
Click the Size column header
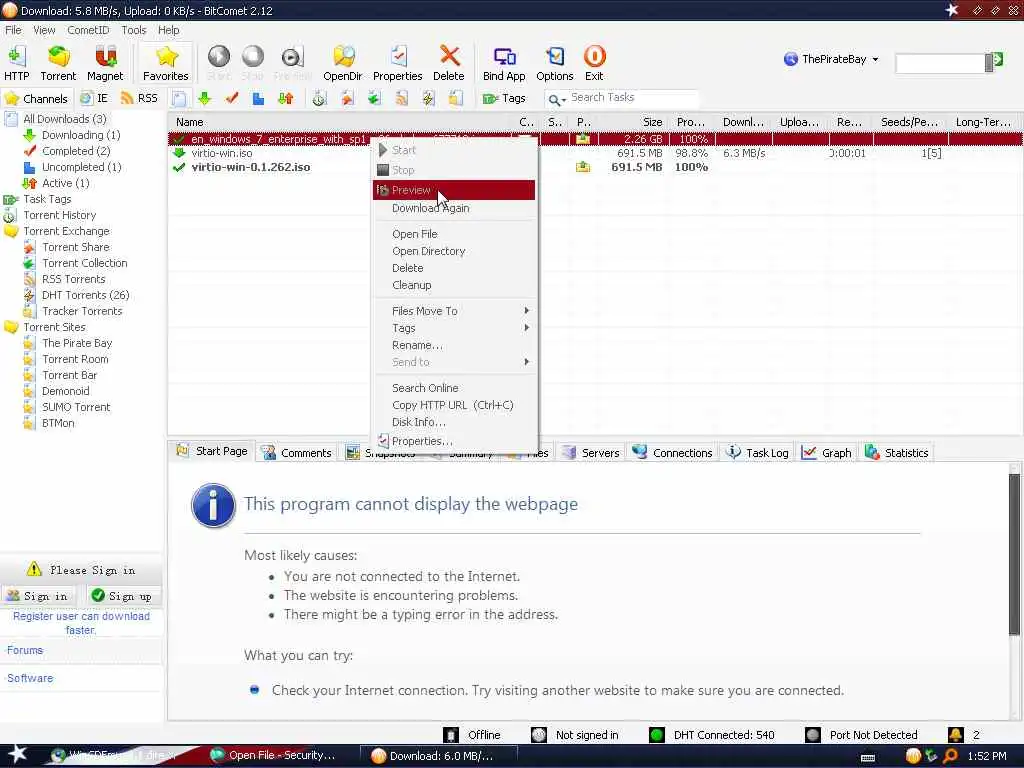(x=633, y=122)
